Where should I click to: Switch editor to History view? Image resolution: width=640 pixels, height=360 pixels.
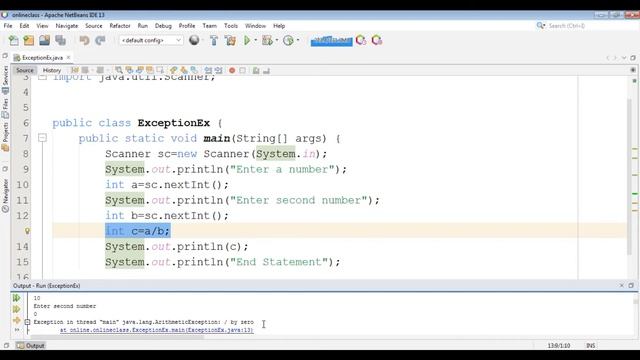click(51, 70)
